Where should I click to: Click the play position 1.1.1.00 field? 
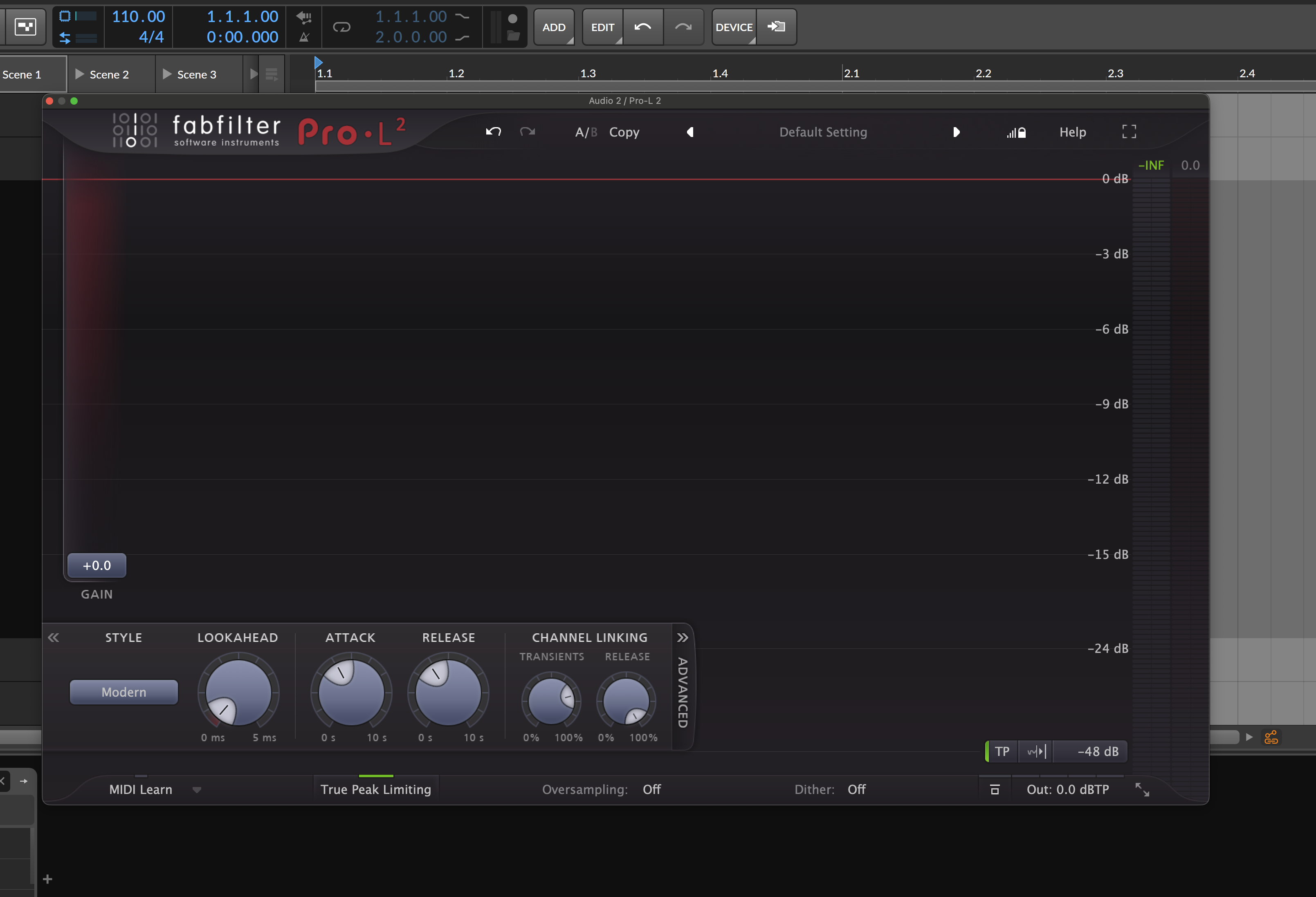coord(243,16)
